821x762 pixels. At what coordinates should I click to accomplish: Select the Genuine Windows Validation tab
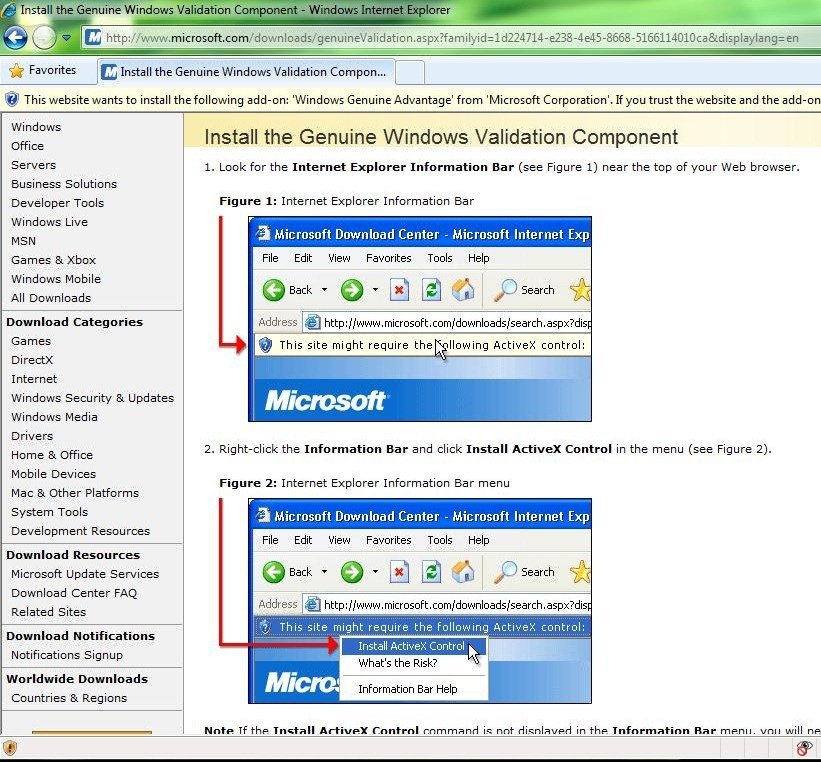click(246, 72)
